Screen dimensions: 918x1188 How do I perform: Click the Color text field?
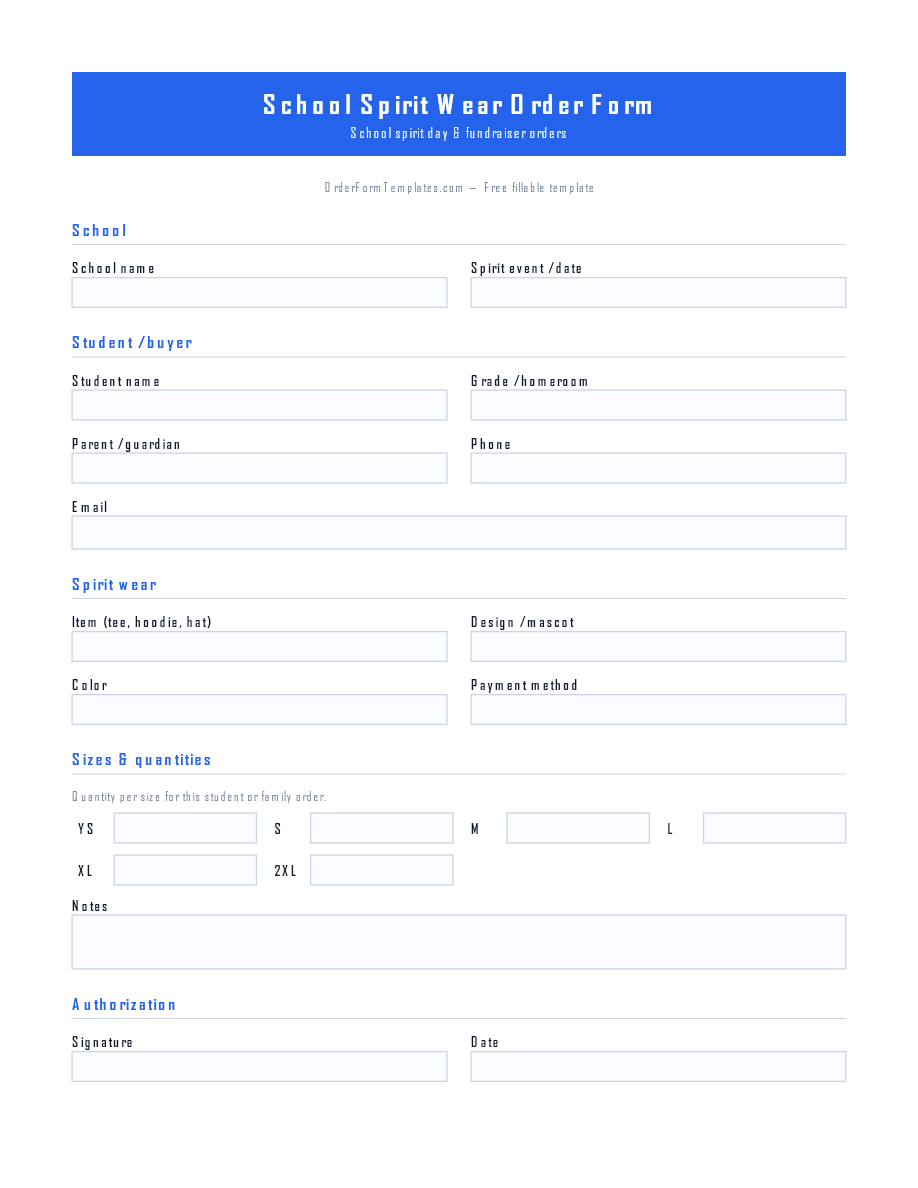(x=259, y=709)
